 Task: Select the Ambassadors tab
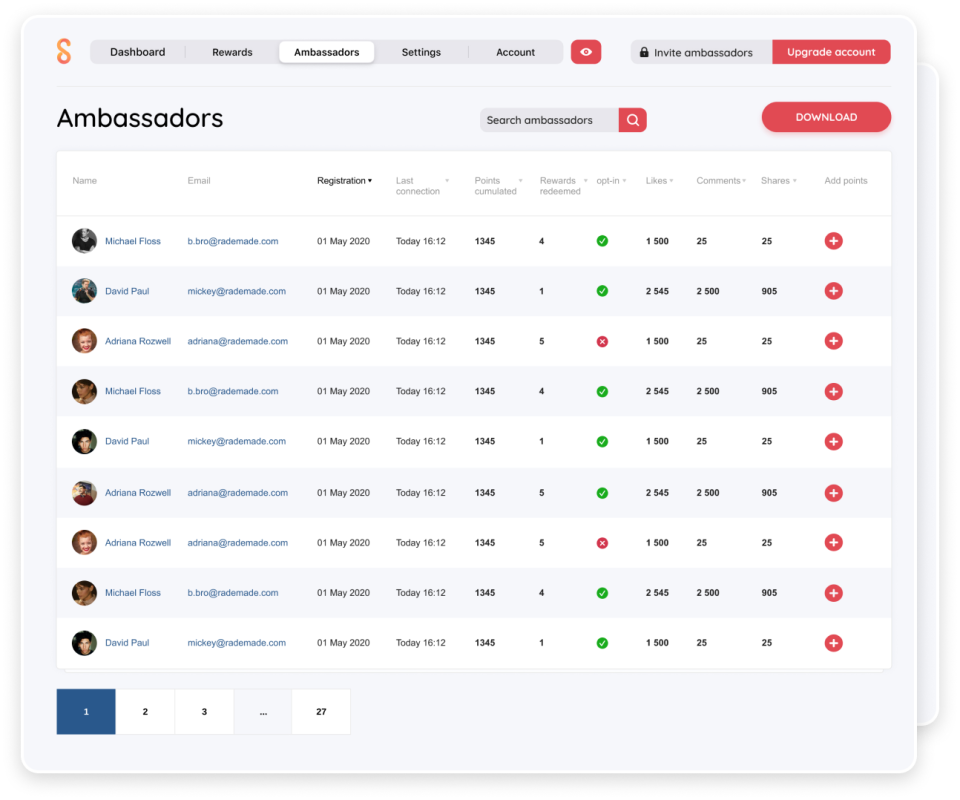click(x=326, y=52)
